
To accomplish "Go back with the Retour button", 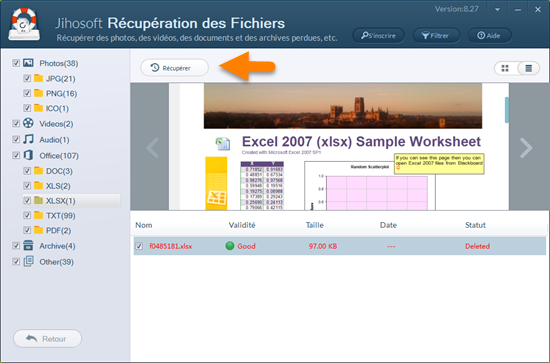I will click(47, 338).
